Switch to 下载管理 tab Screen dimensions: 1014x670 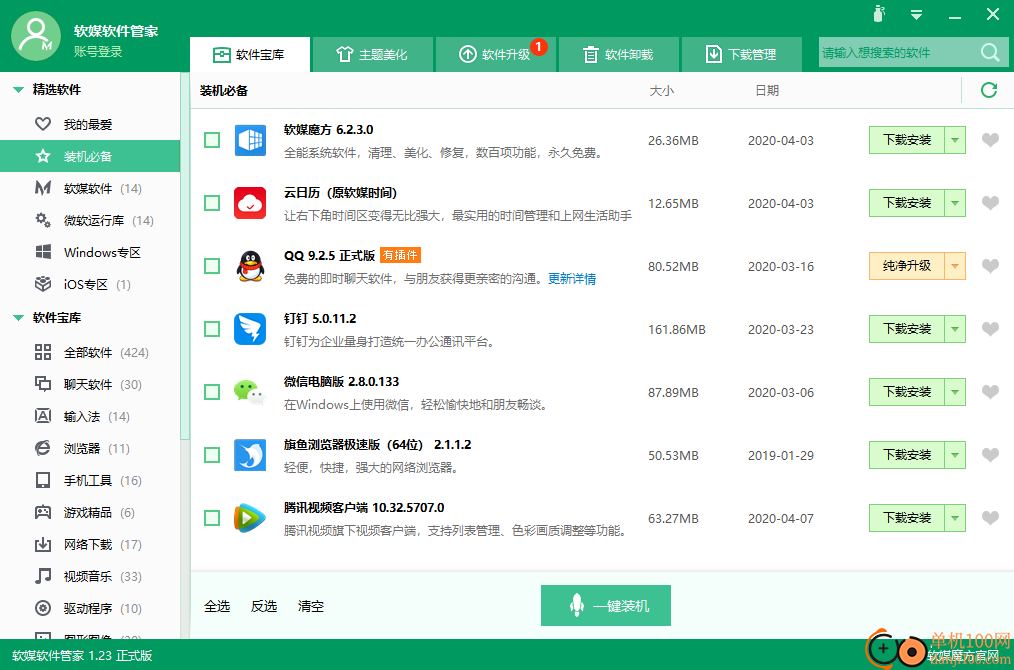click(x=742, y=54)
